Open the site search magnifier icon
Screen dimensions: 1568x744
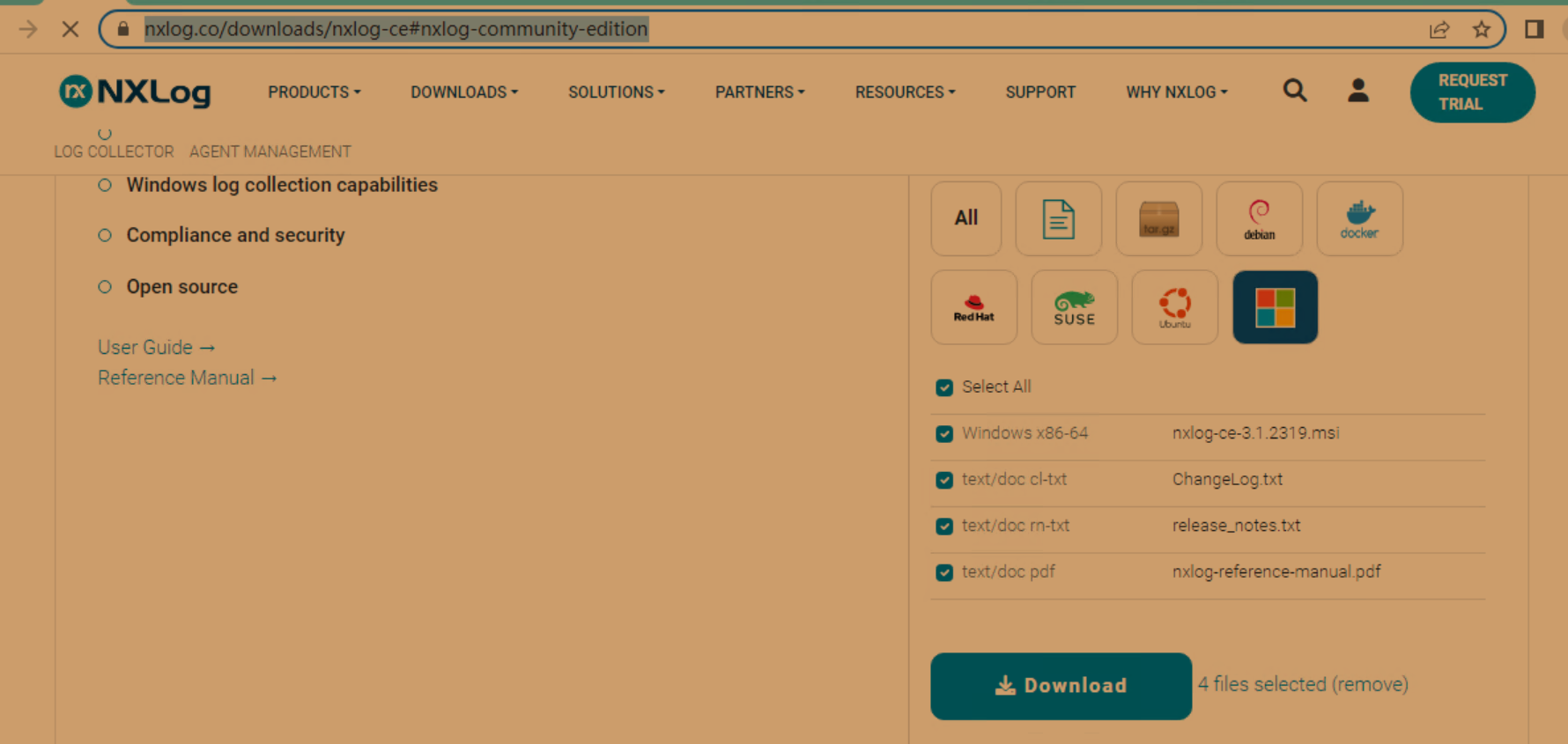pyautogui.click(x=1294, y=91)
